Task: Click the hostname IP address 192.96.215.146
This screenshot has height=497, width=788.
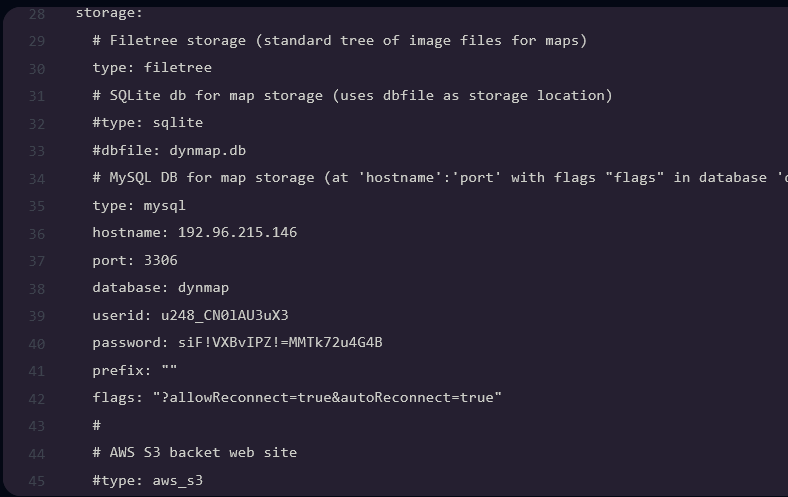Action: coord(237,233)
